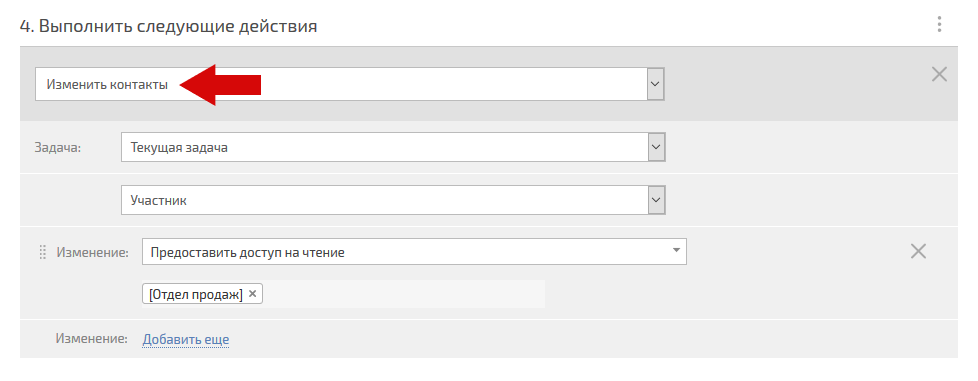
Task: Open the three-dot menu for step 4
Action: coord(939,25)
